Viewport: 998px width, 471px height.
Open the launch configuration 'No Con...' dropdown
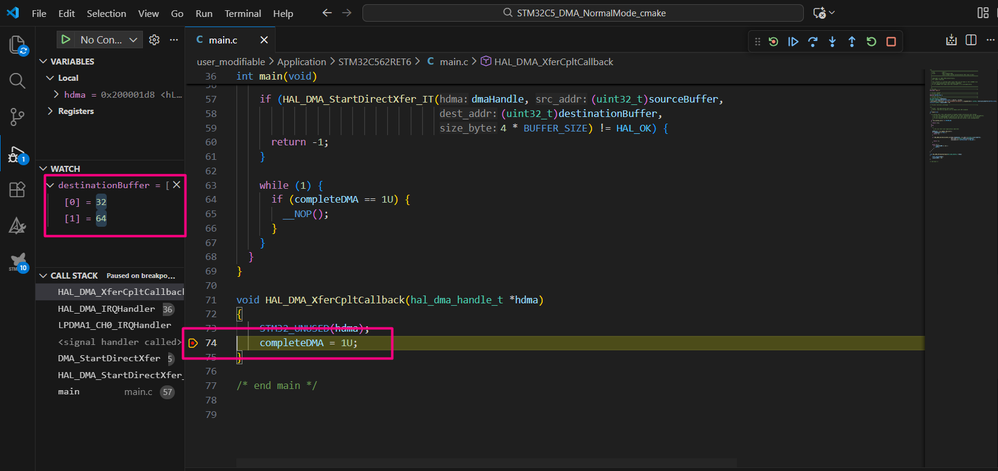coord(107,39)
